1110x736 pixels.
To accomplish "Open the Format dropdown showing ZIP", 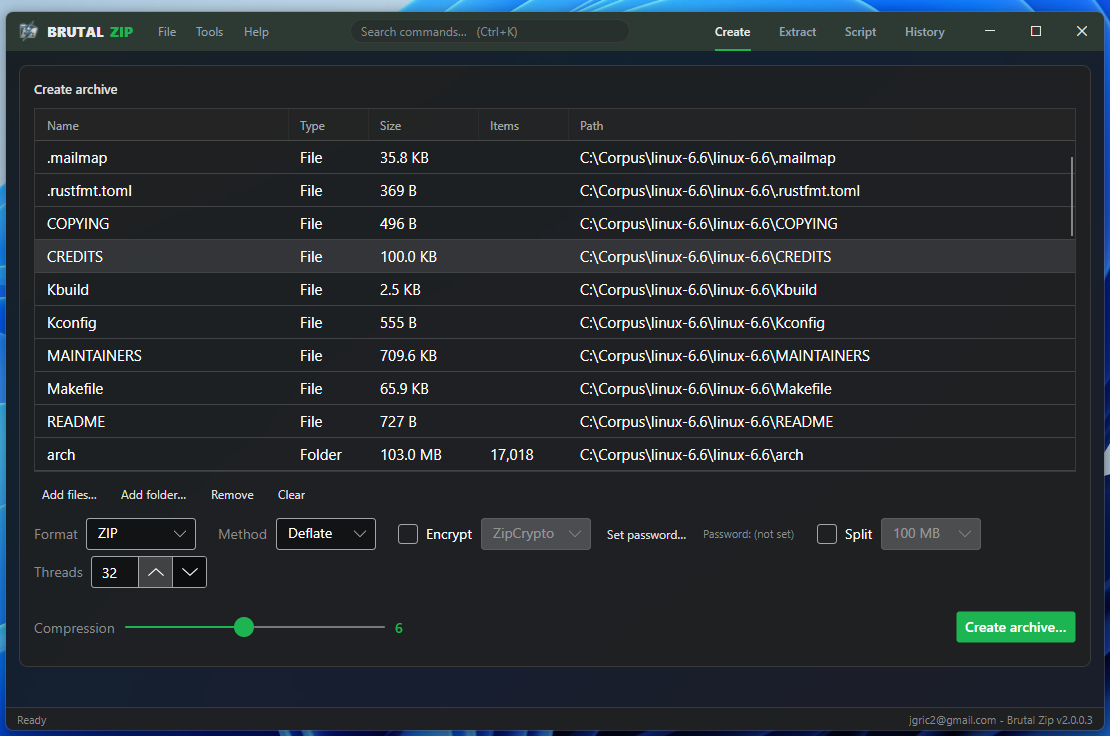I will click(x=141, y=534).
